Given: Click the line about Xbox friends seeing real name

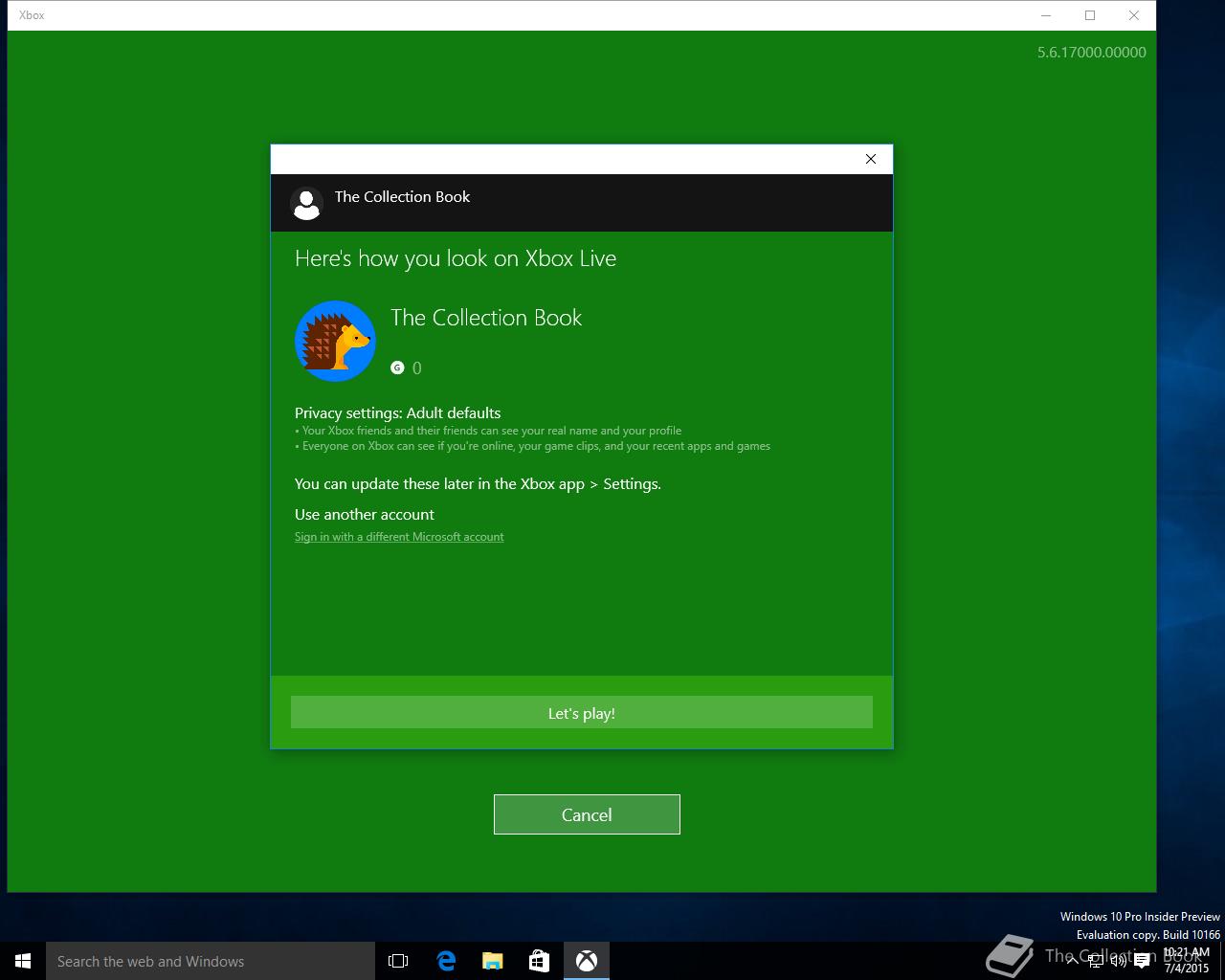Looking at the screenshot, I should [x=488, y=431].
